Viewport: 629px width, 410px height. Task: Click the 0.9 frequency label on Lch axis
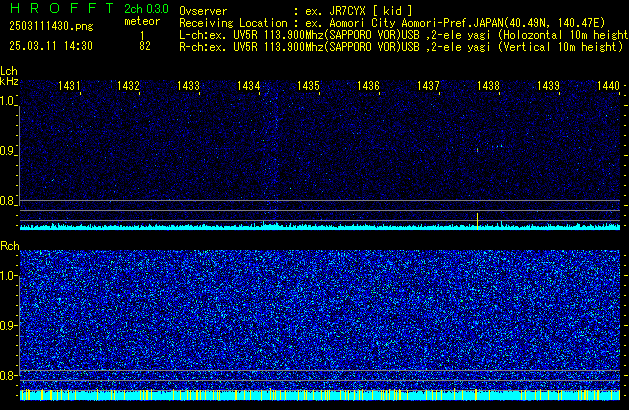tap(7, 151)
